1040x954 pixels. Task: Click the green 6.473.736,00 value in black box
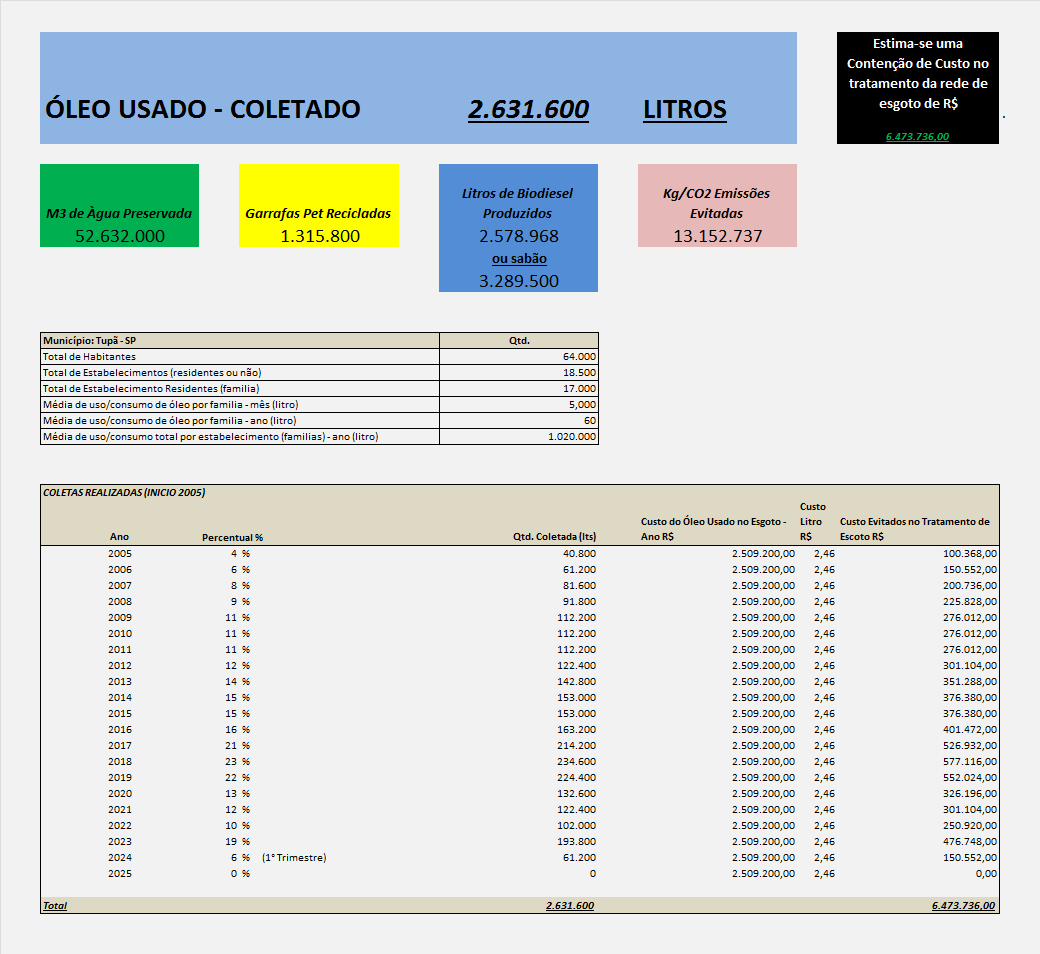click(917, 136)
